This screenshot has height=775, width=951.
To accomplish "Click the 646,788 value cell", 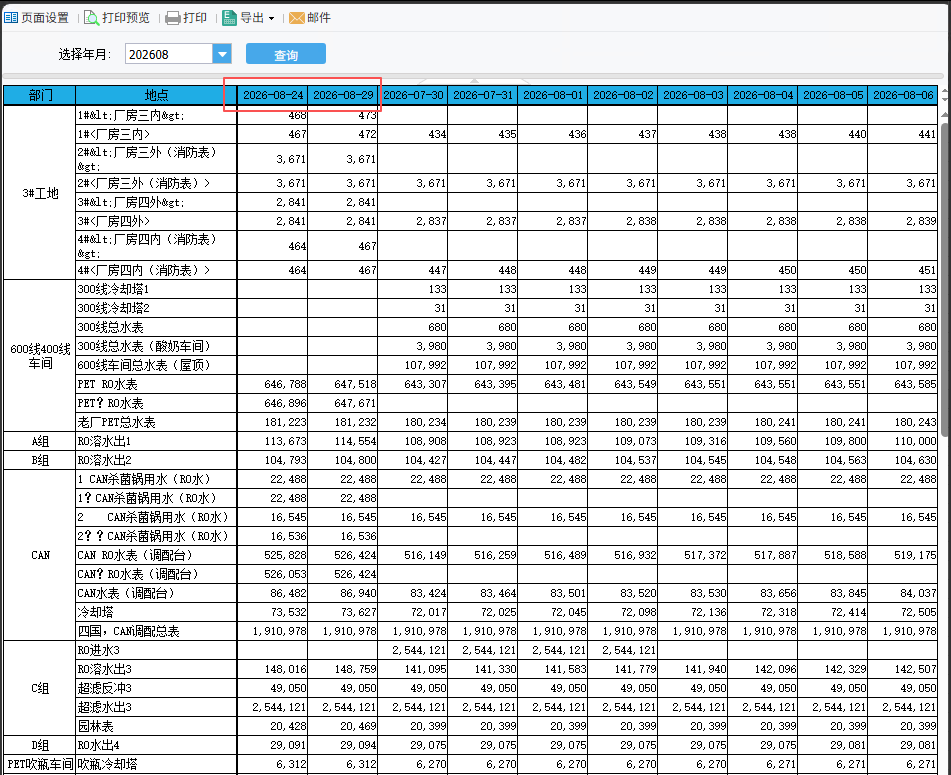I will pyautogui.click(x=272, y=384).
